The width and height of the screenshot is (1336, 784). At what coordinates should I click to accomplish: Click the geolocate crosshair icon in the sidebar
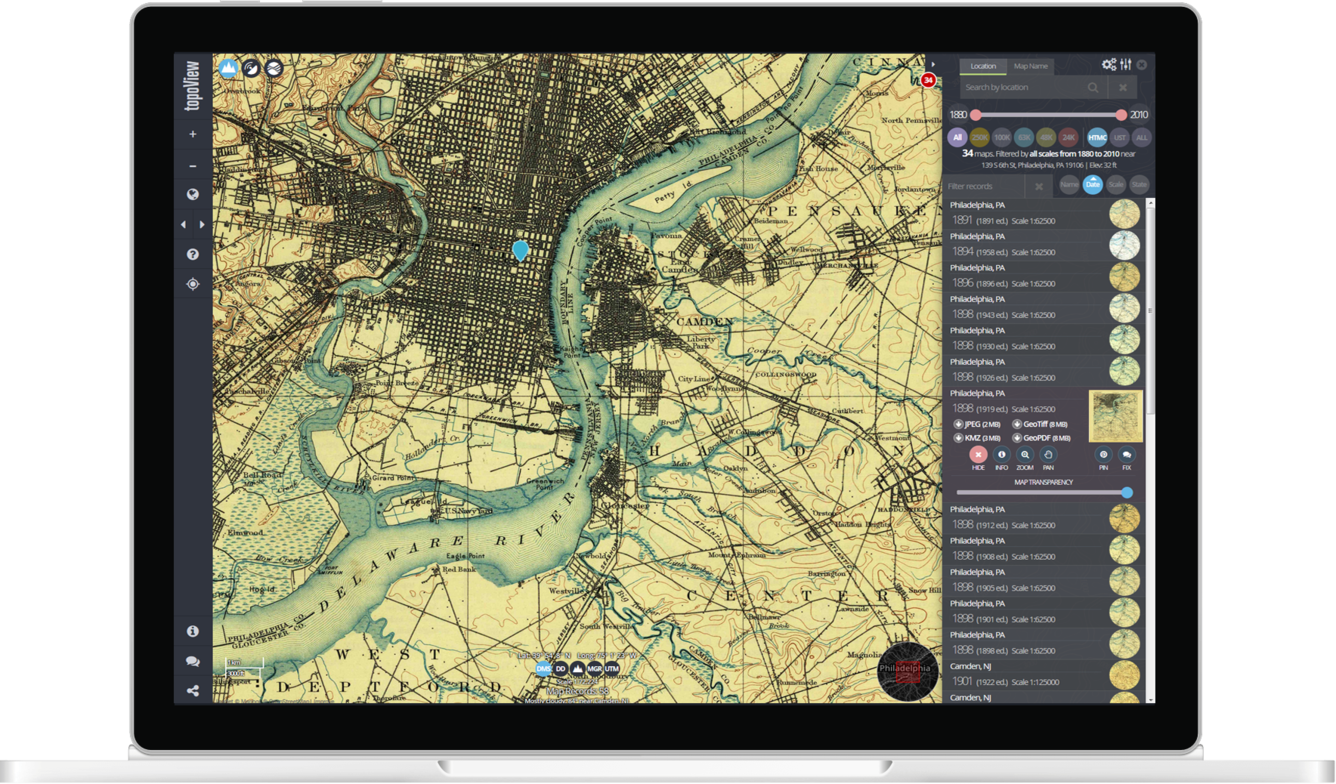[x=193, y=284]
